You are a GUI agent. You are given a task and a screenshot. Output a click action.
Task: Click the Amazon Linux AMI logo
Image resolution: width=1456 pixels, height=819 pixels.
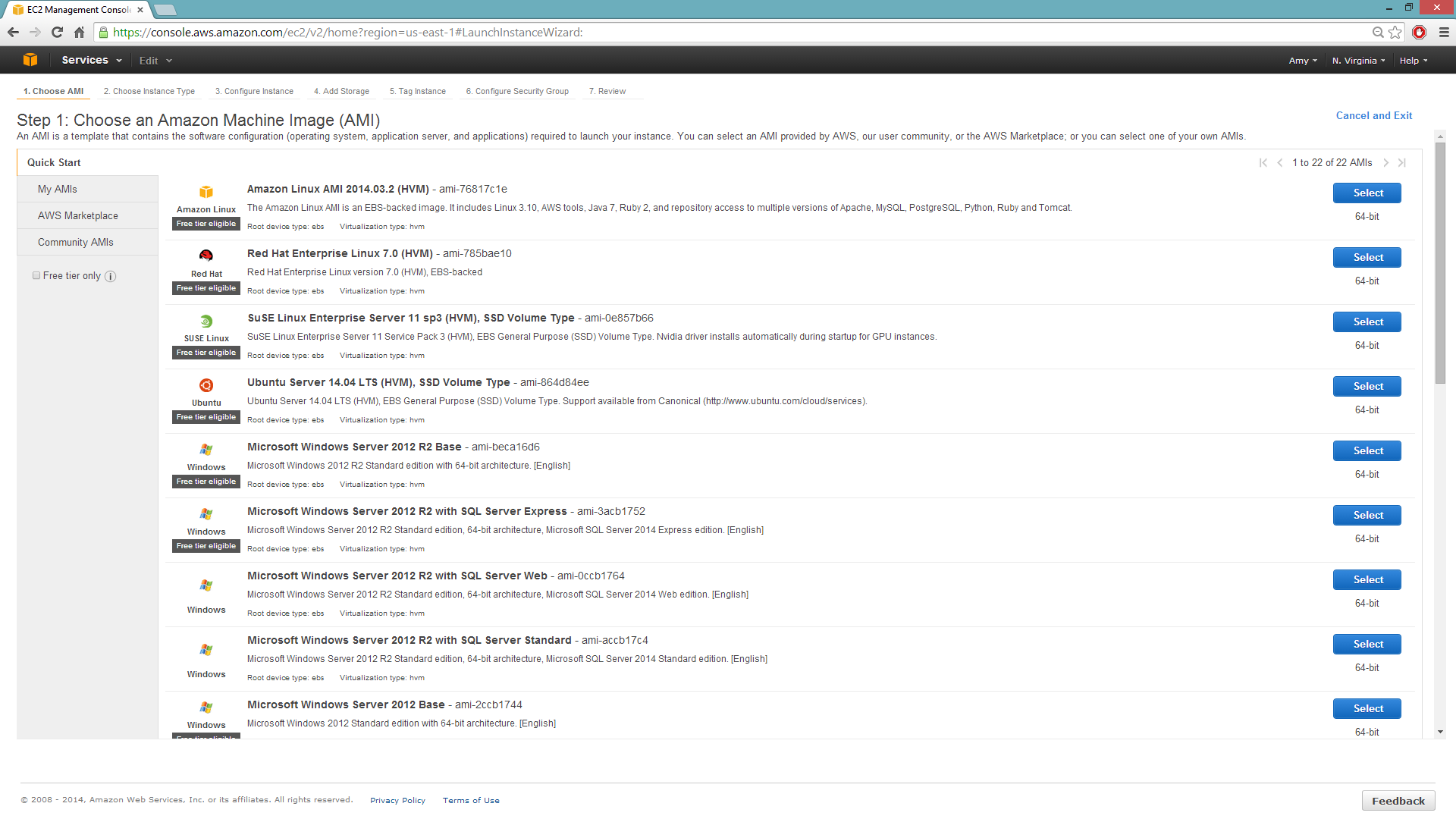[x=206, y=192]
